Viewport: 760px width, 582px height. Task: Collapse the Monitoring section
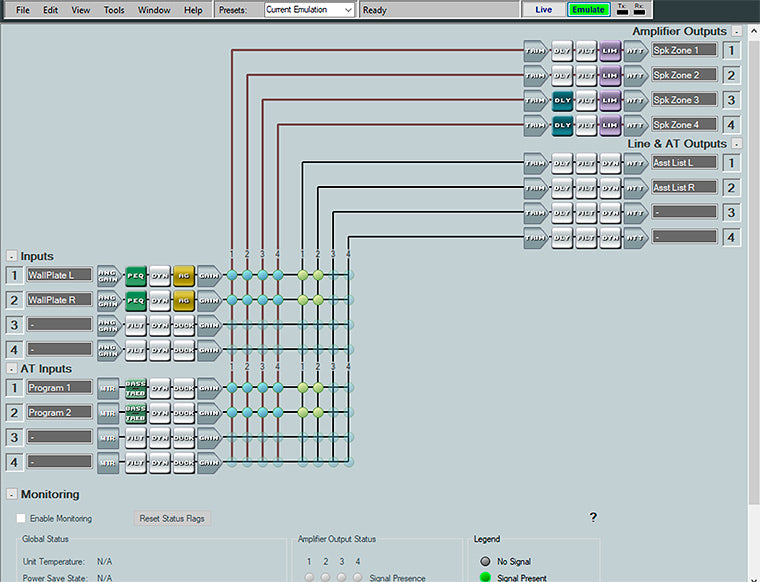[12, 494]
